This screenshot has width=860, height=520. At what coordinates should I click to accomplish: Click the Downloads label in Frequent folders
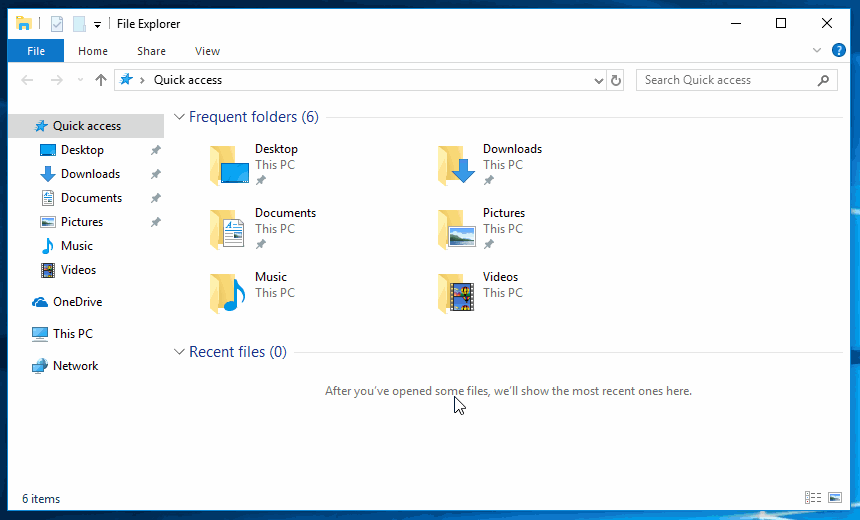tap(512, 149)
